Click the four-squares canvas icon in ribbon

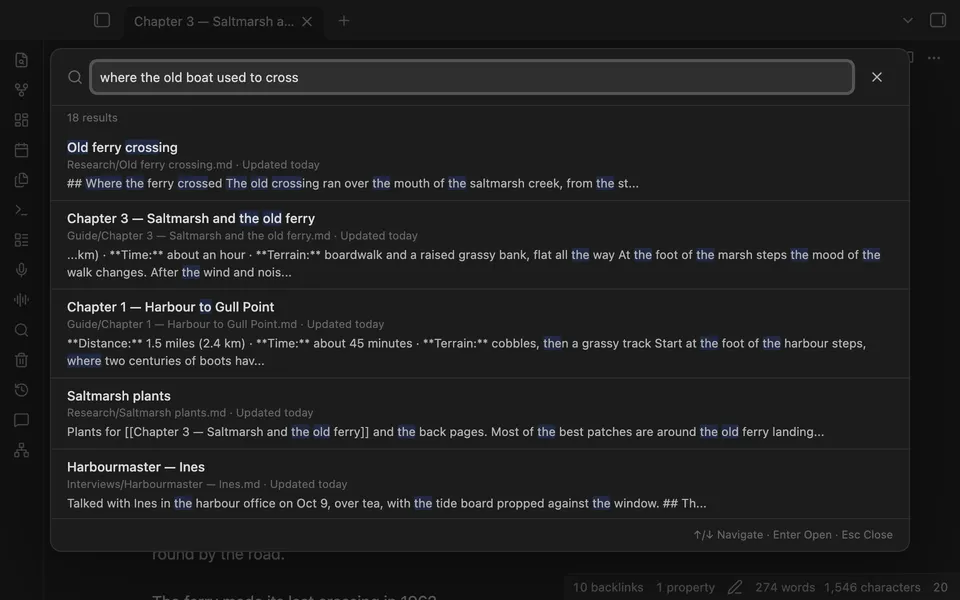(21, 120)
